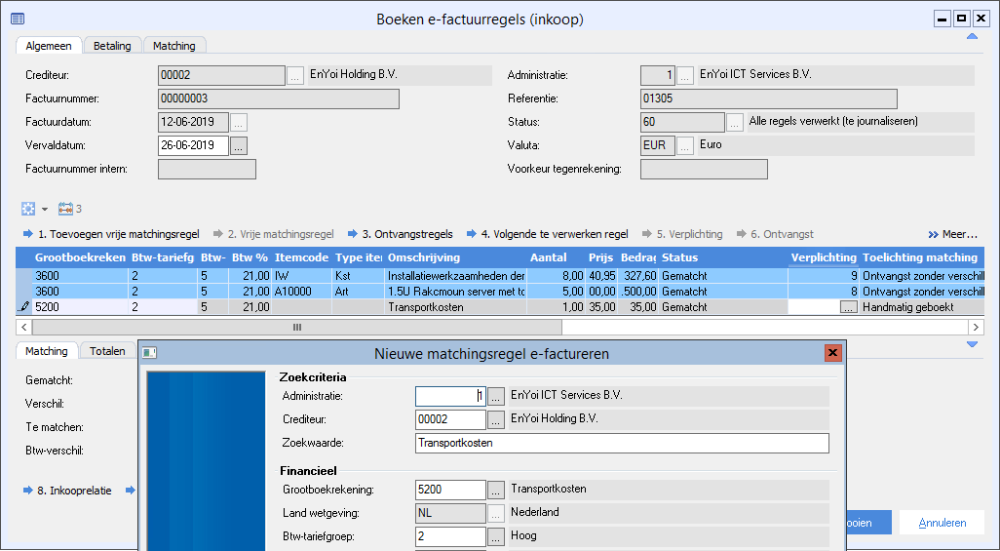Open Crediteur lookup in Nieuwe matchingsregel dialog
The image size is (1000, 551).
496,420
